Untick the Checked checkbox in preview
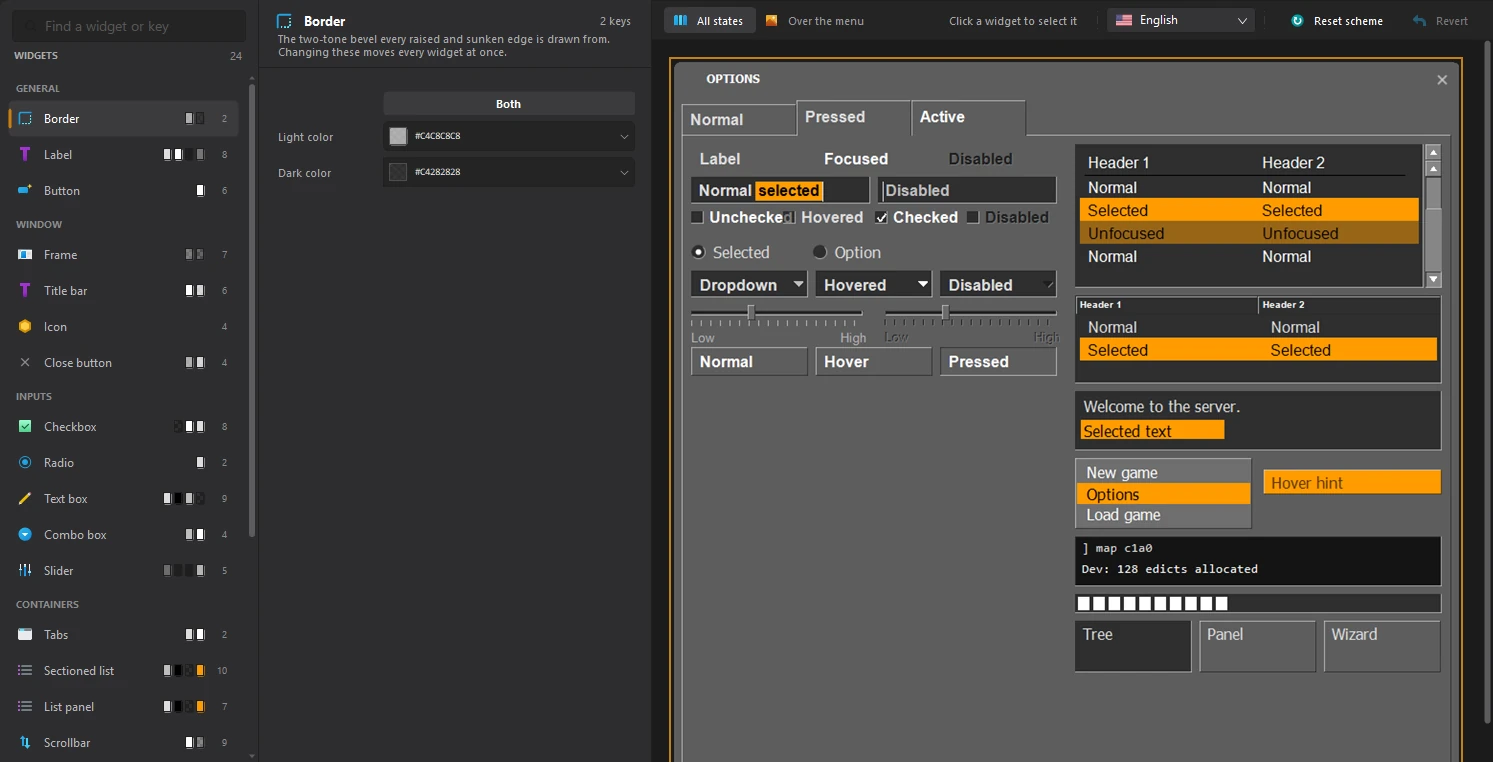This screenshot has height=762, width=1493. (881, 217)
